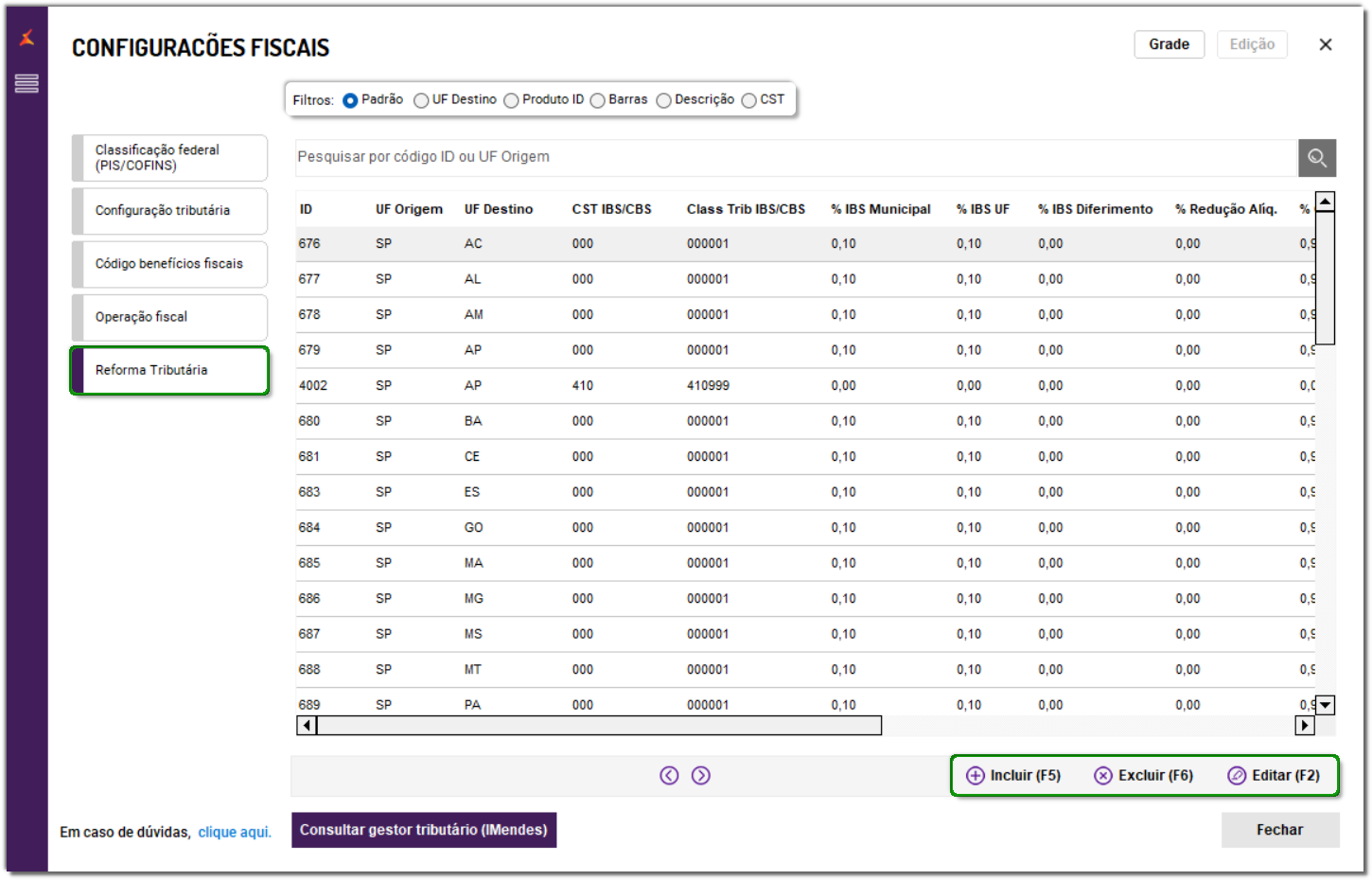
Task: Click the Editar (F2) pencil icon
Action: [x=1237, y=776]
